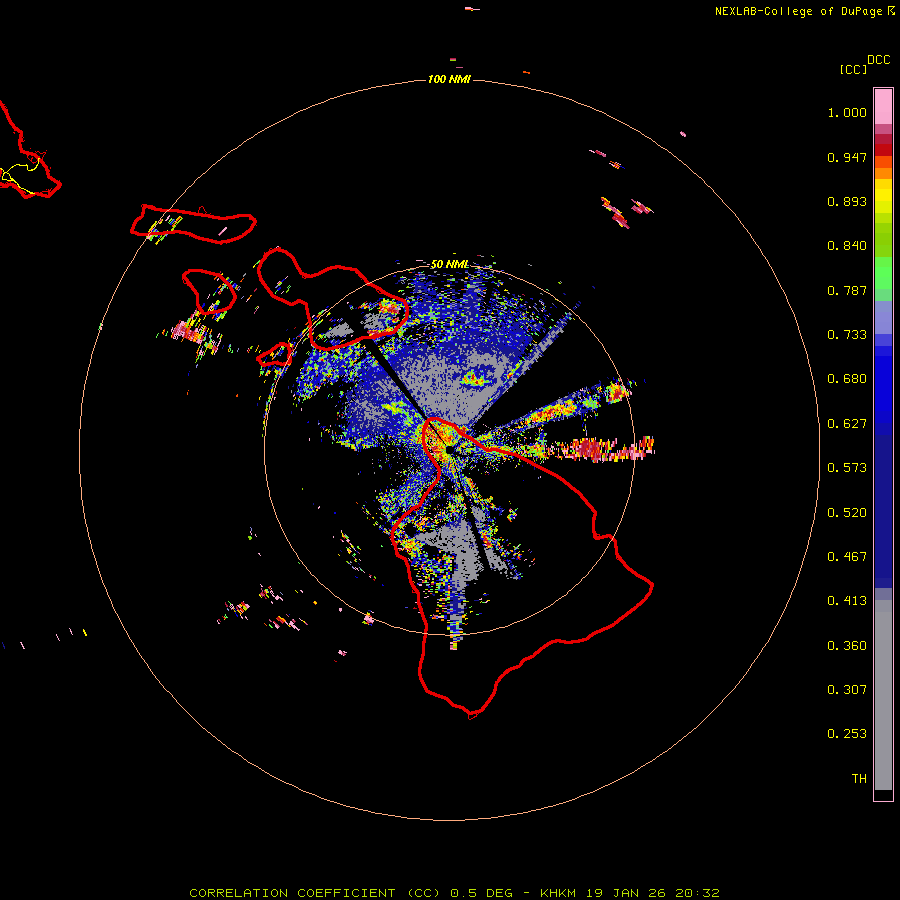900x900 pixels.
Task: Click the gray low-value color bar segment
Action: click(x=883, y=695)
